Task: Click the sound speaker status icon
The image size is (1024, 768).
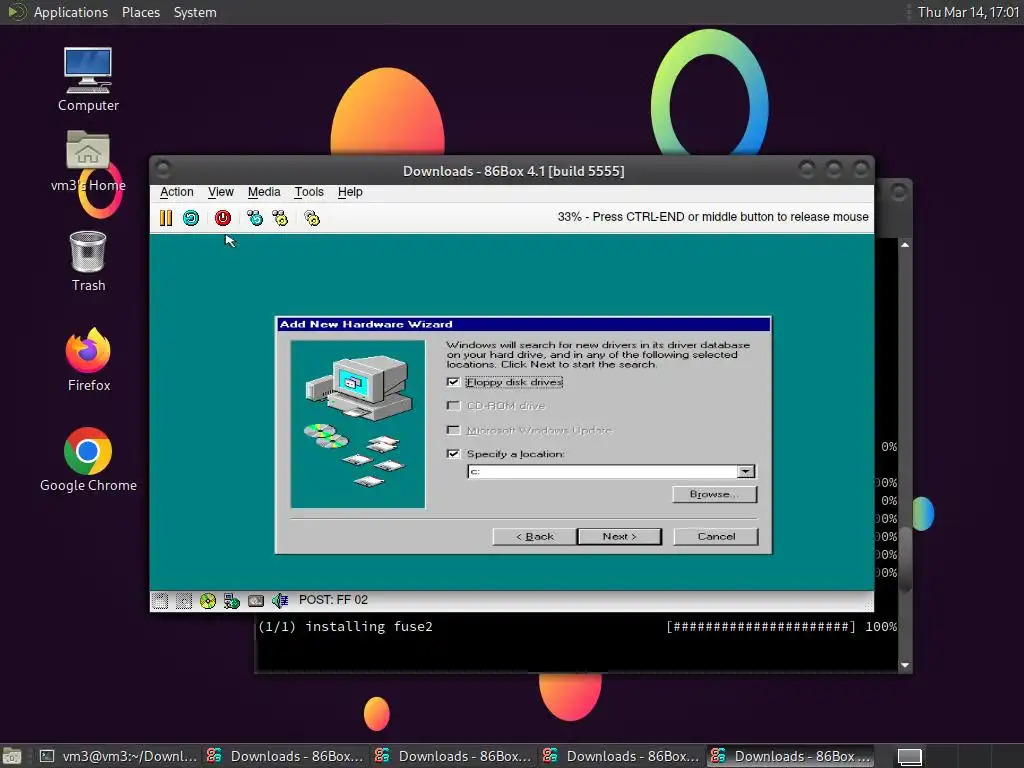Action: coord(280,601)
